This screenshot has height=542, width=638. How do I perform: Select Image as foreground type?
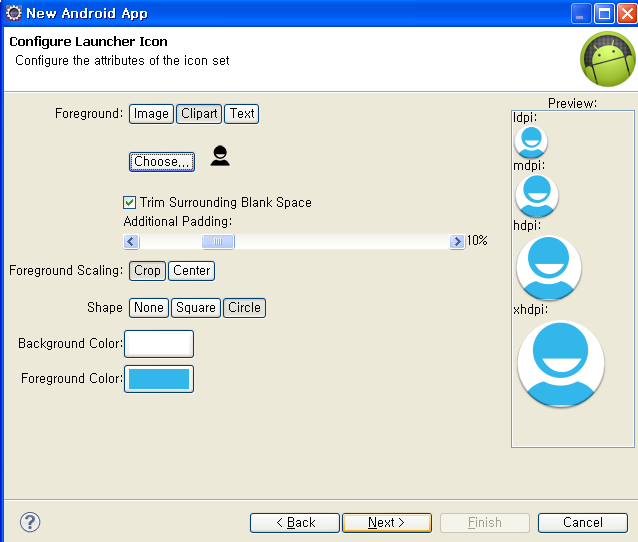point(151,114)
